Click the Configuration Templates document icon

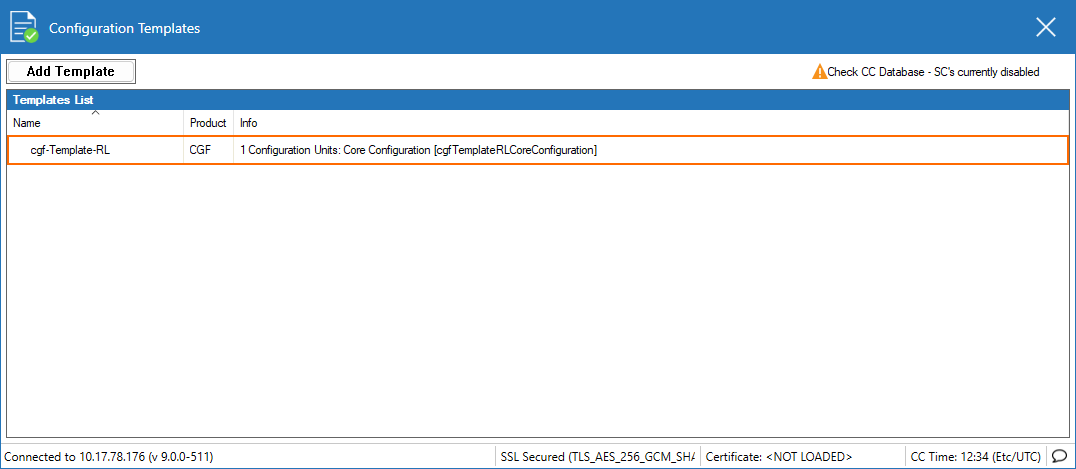(23, 27)
